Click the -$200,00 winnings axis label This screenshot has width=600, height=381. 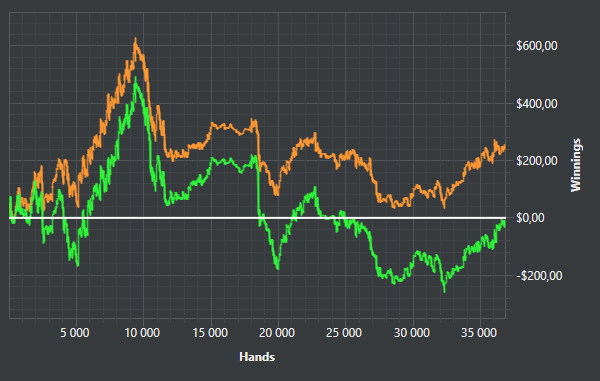[x=539, y=275]
